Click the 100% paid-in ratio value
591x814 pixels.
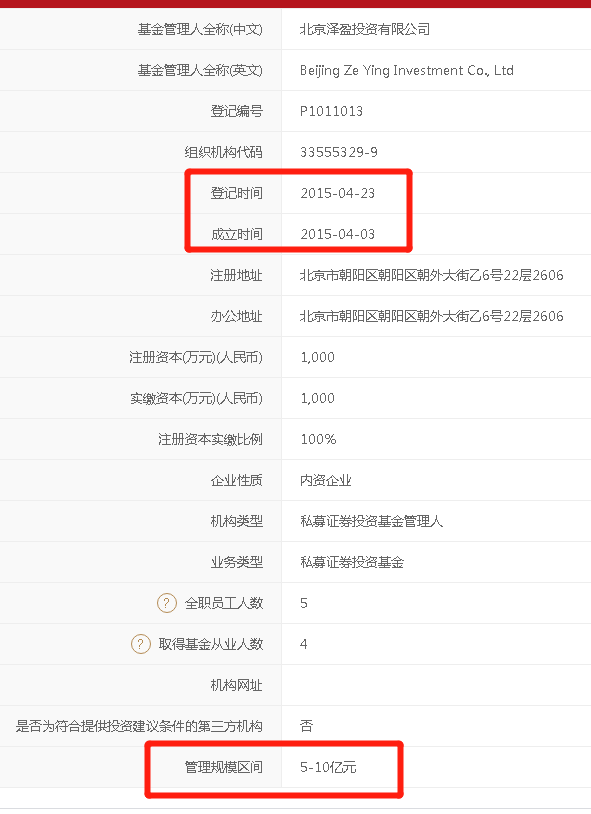tap(318, 439)
